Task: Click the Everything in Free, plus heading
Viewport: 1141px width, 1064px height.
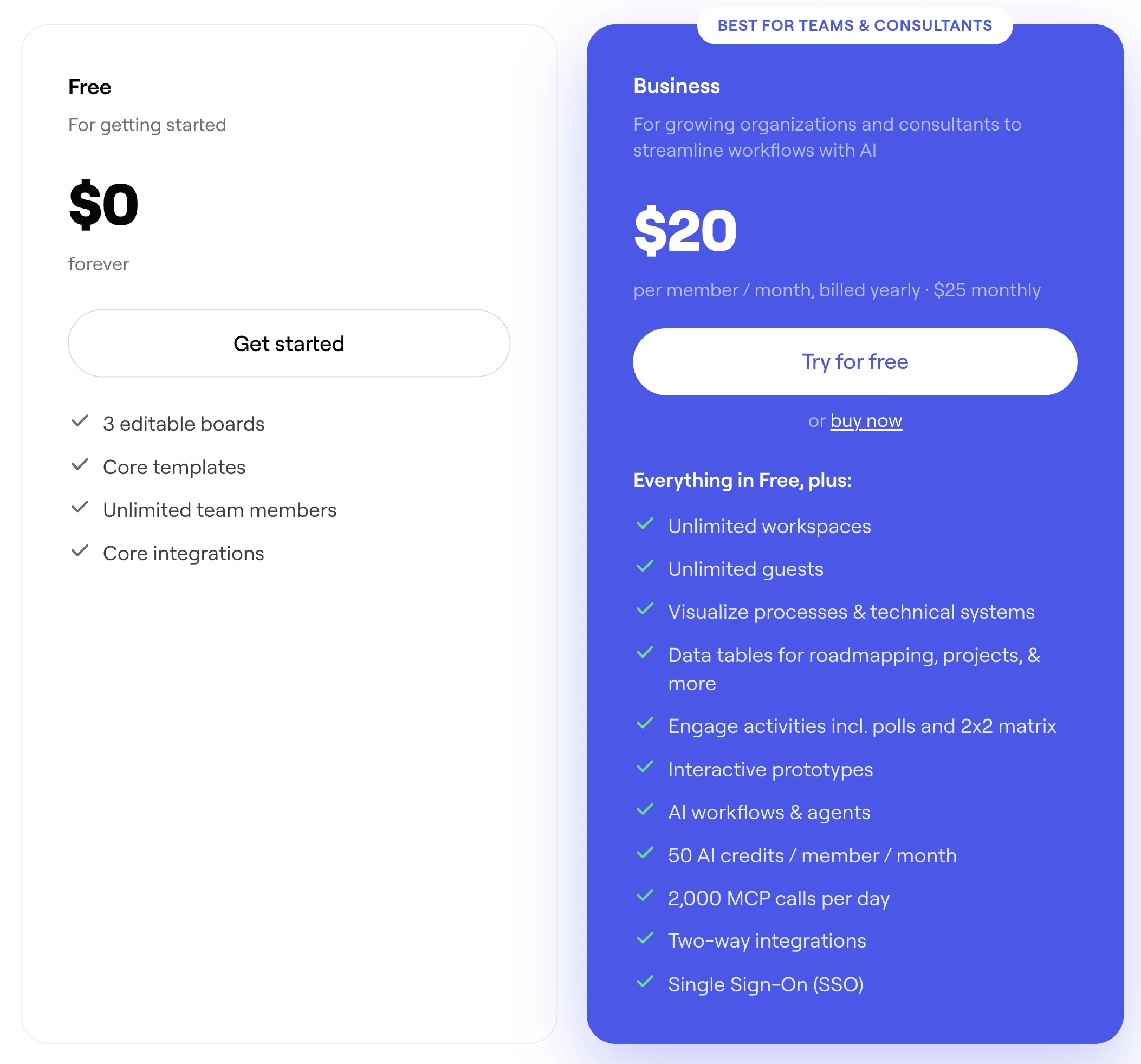Action: pos(742,481)
